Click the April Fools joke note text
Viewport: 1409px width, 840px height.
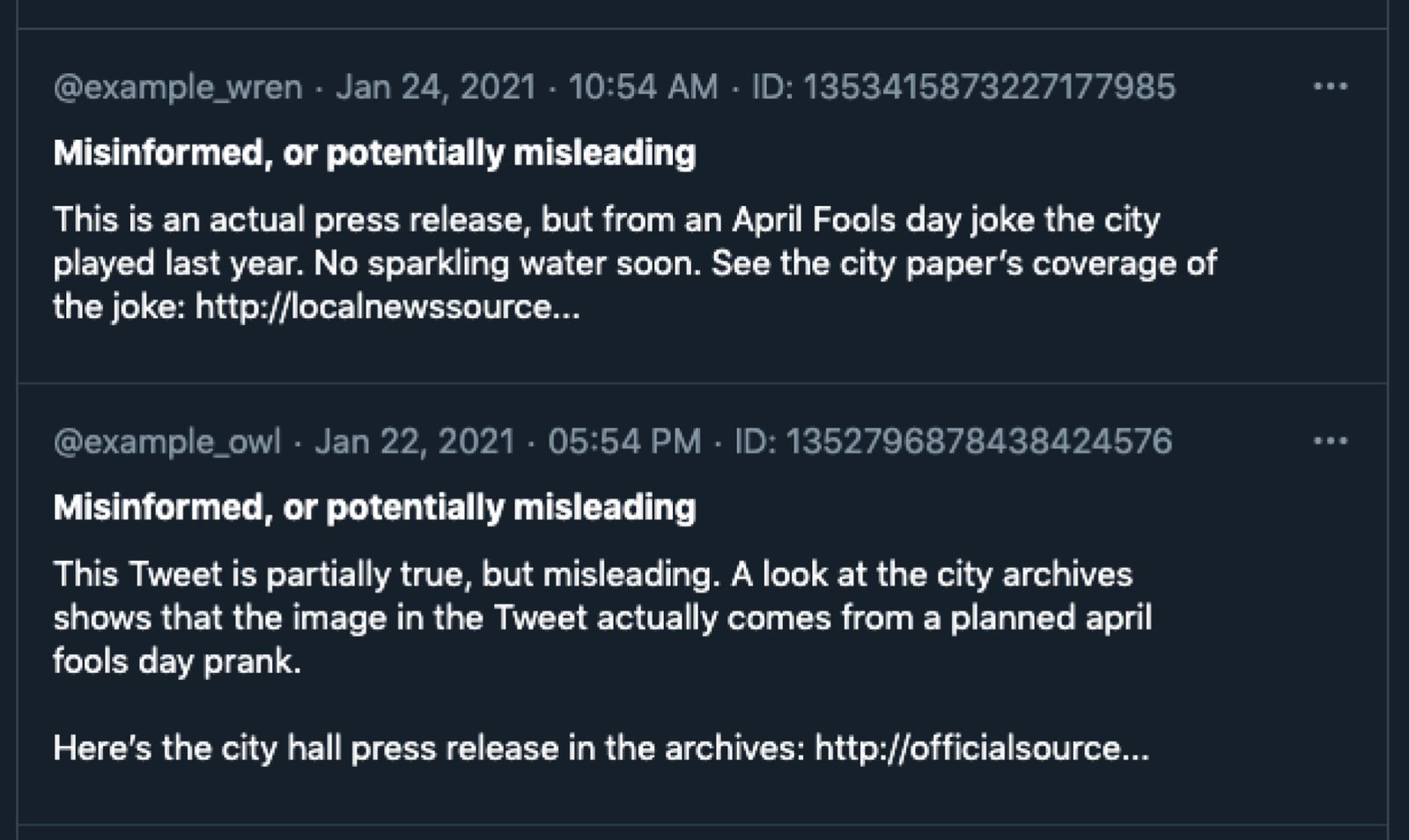tap(634, 262)
